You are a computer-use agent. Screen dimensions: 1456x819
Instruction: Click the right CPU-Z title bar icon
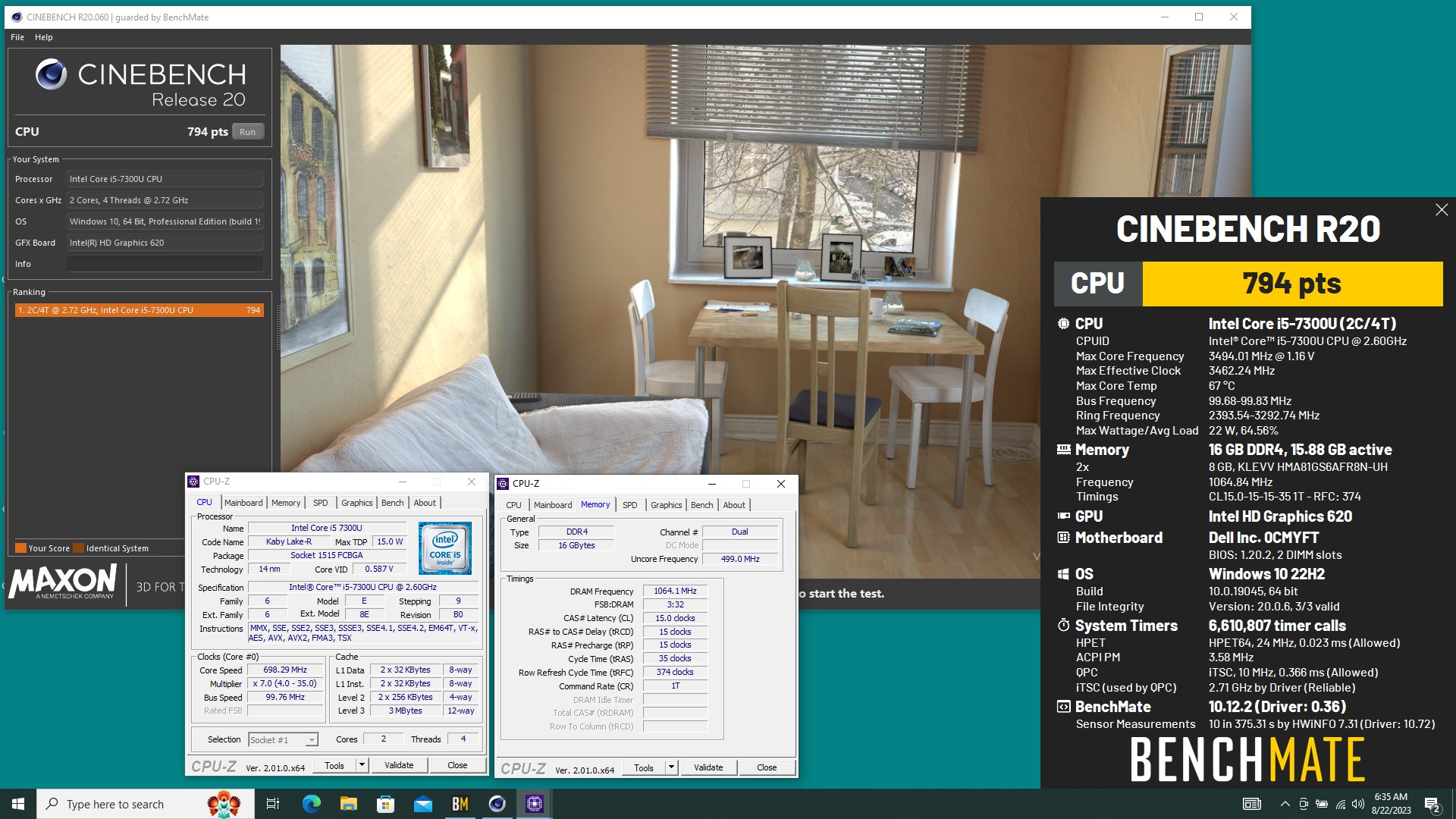tap(503, 483)
